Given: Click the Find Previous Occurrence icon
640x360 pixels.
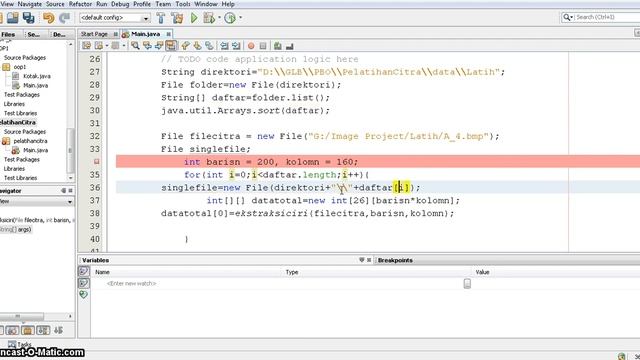Looking at the screenshot, I should pos(147,46).
